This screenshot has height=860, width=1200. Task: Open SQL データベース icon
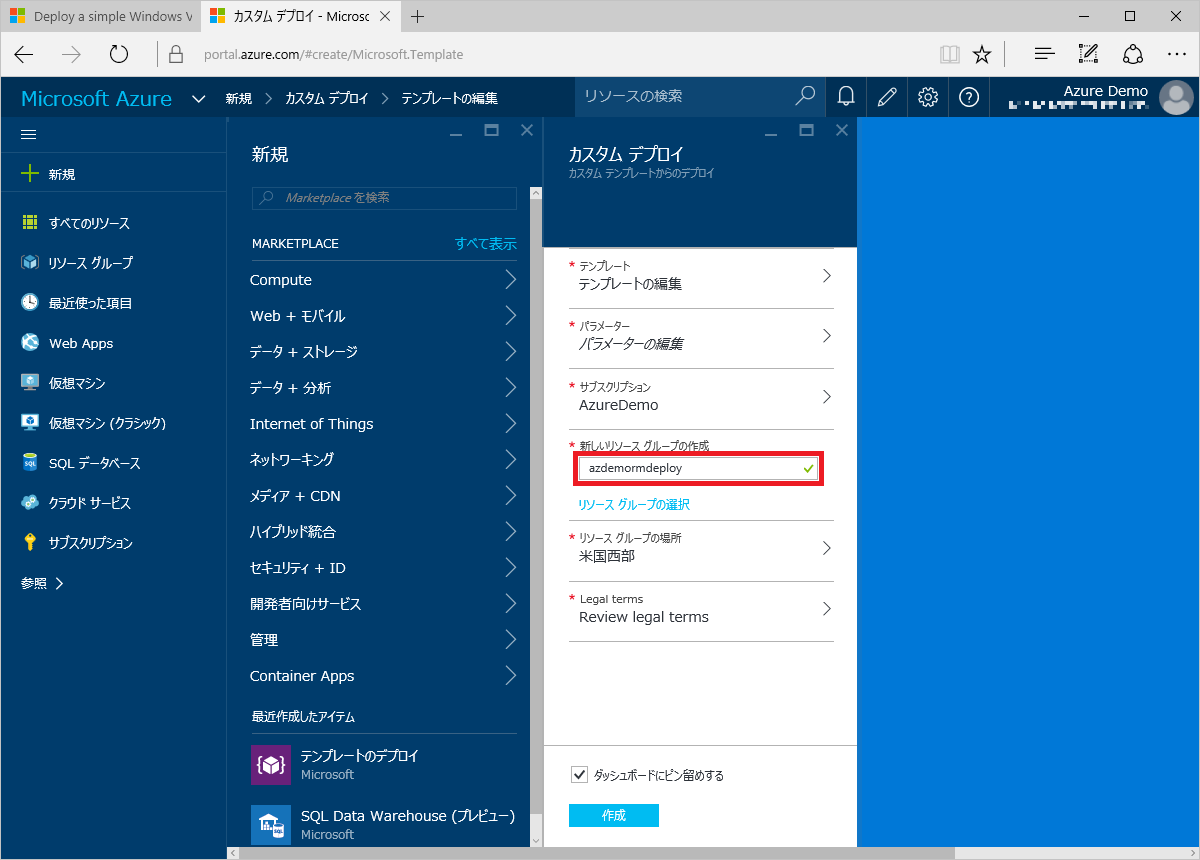click(30, 462)
